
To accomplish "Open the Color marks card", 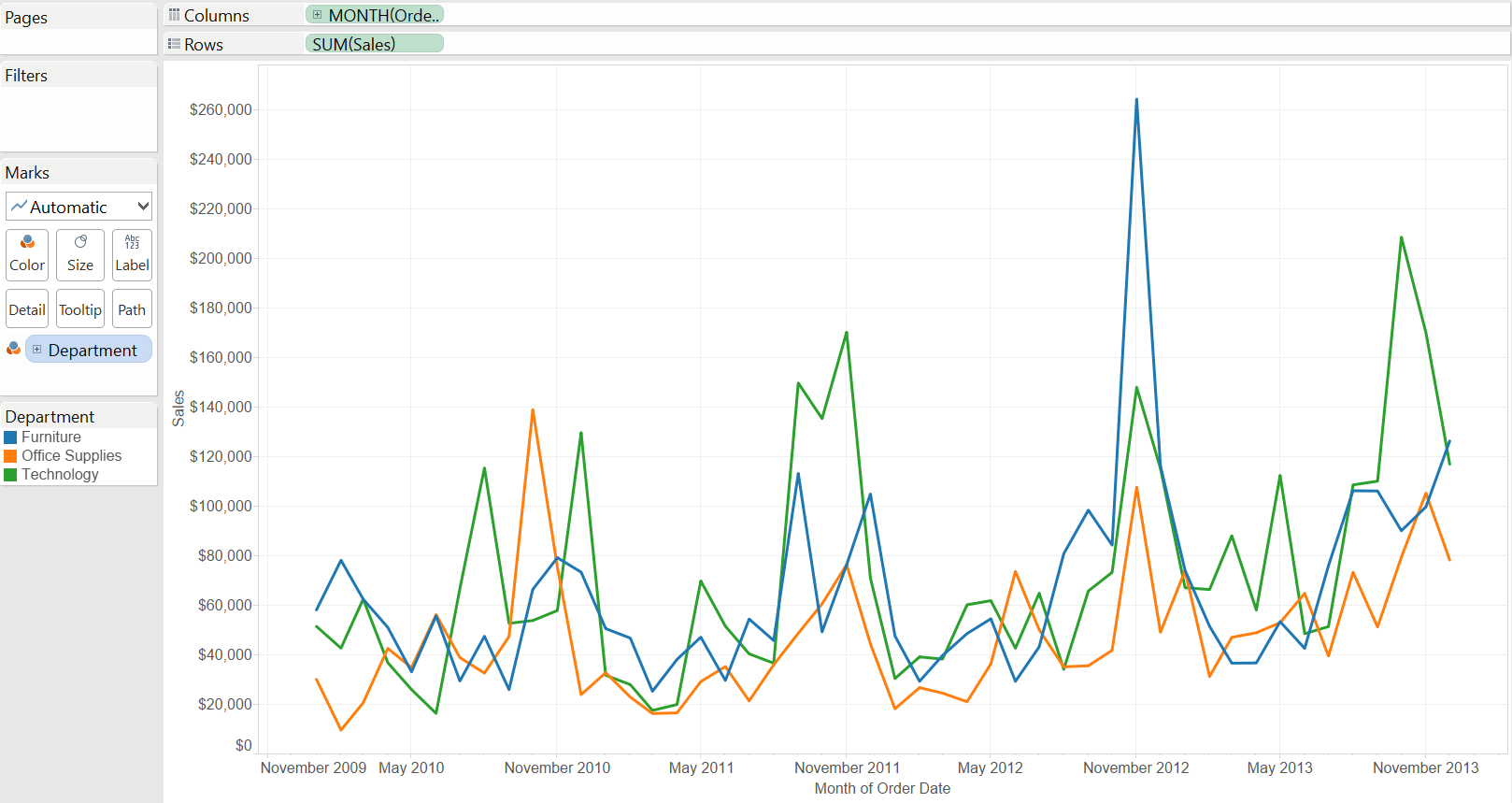I will (x=27, y=254).
